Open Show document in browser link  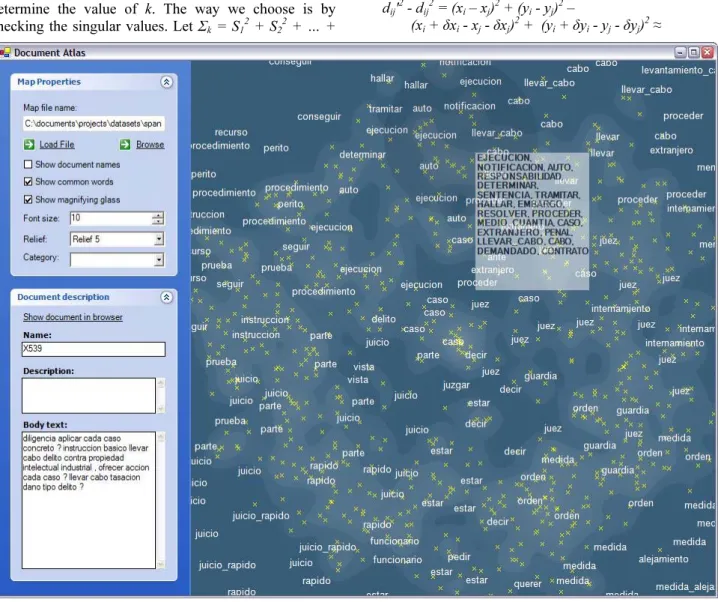tap(73, 317)
